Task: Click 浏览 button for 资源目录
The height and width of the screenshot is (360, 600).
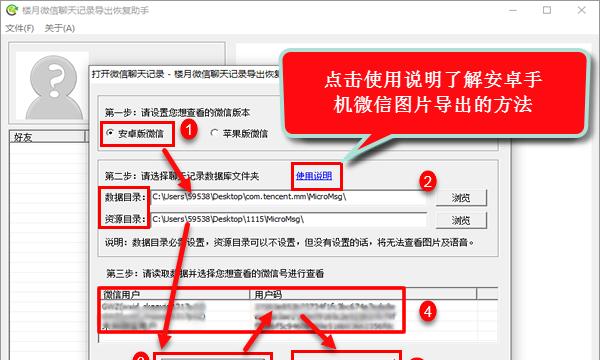Action: [x=461, y=220]
